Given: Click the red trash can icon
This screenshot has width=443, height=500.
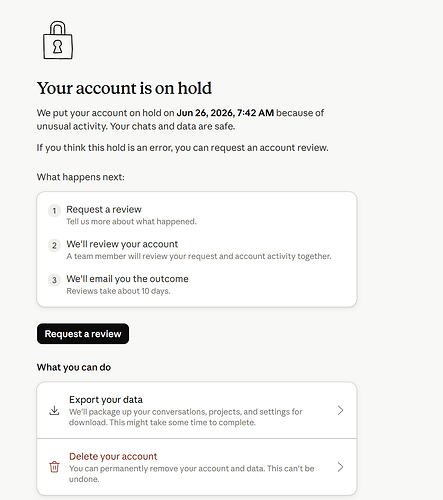Looking at the screenshot, I should [x=54, y=467].
